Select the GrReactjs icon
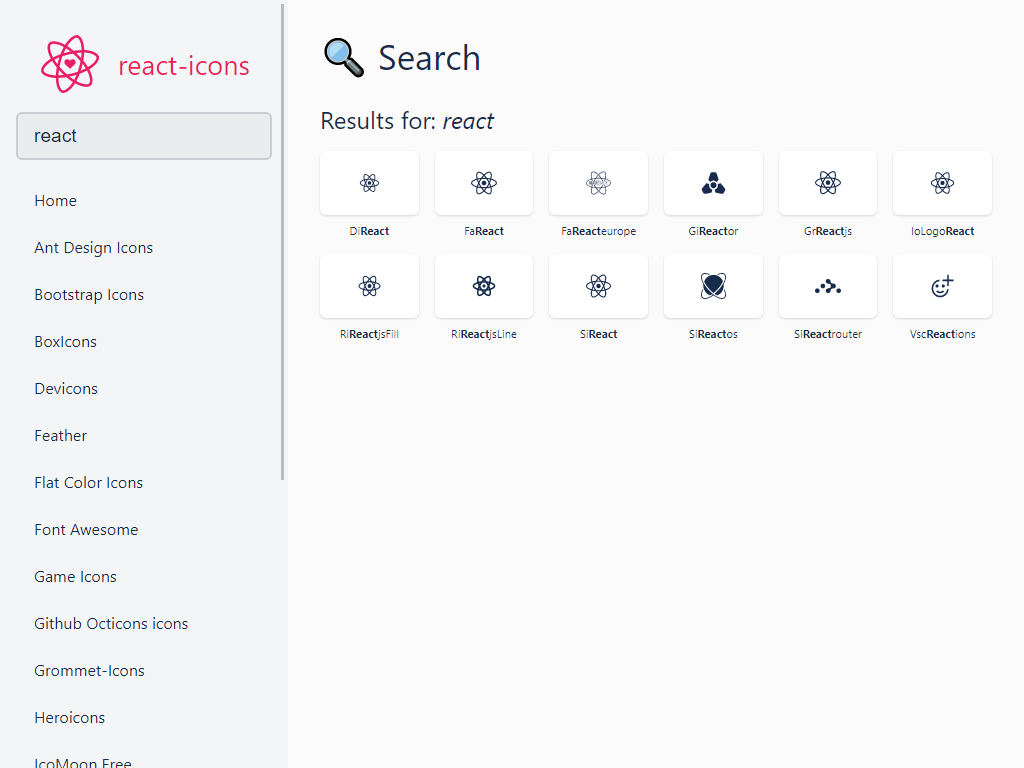Screen dimensions: 1024x768 pos(827,183)
